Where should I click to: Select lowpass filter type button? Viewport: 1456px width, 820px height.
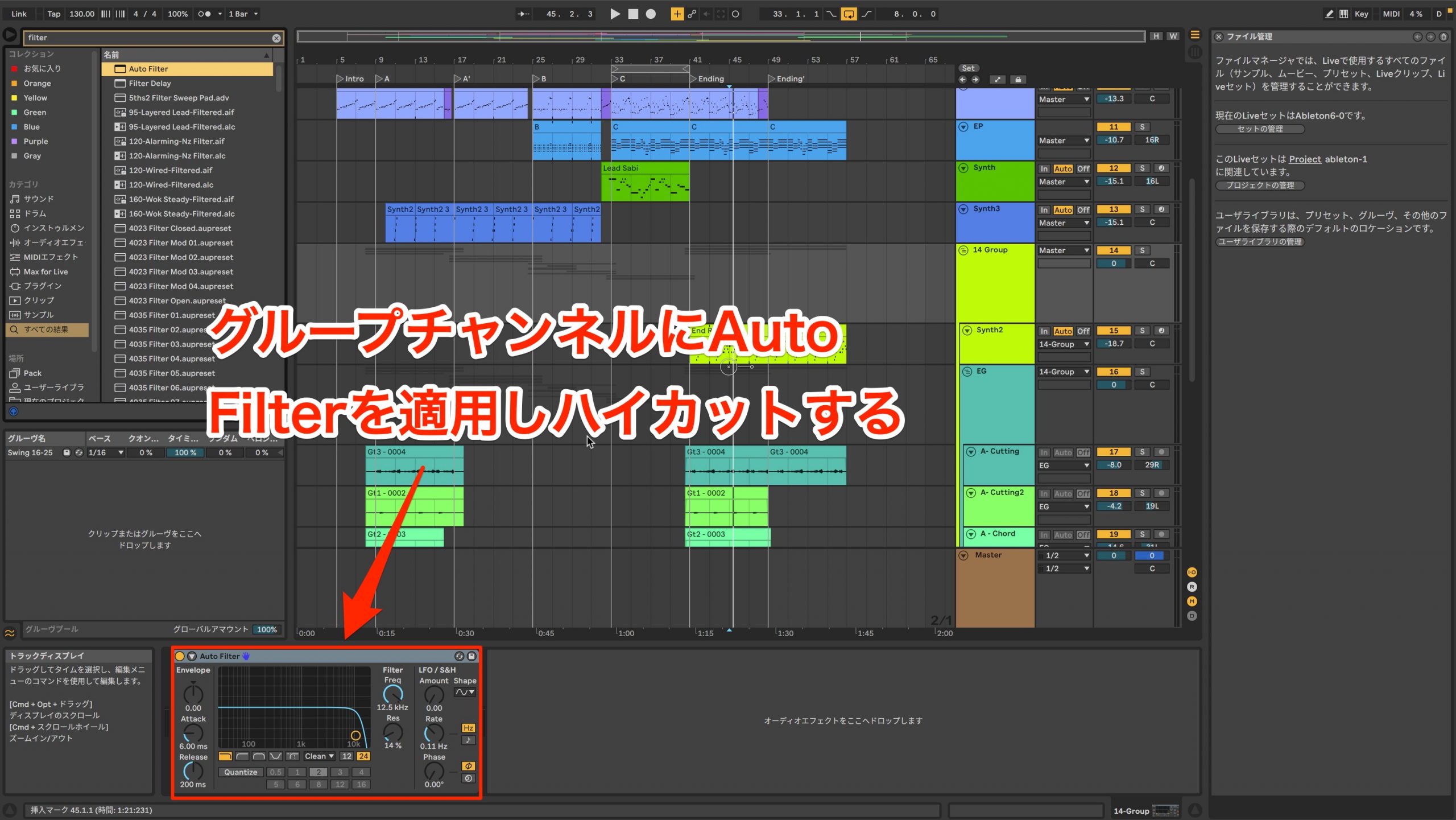click(x=225, y=756)
